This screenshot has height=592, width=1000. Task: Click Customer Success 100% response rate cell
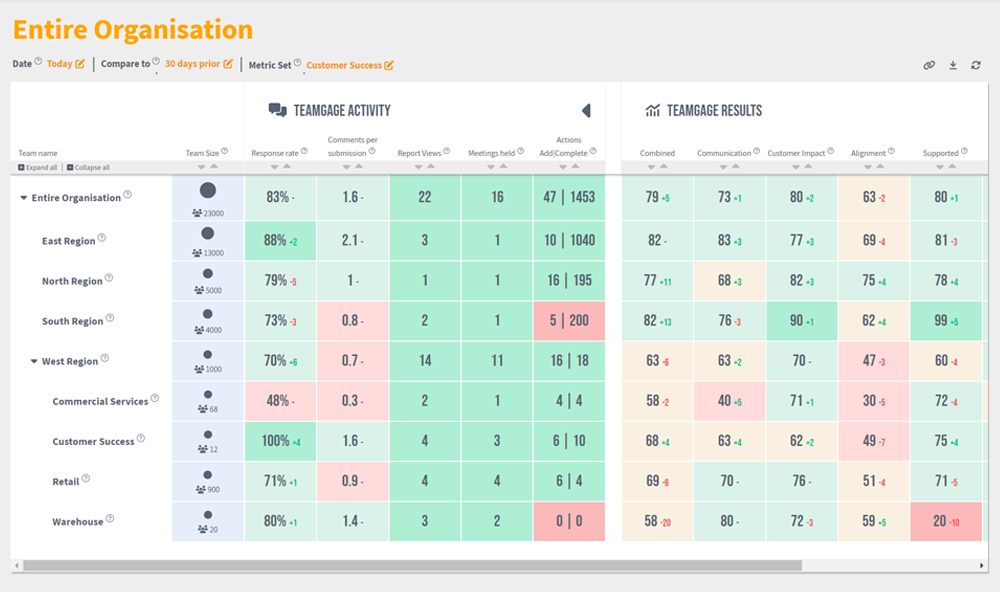[281, 441]
